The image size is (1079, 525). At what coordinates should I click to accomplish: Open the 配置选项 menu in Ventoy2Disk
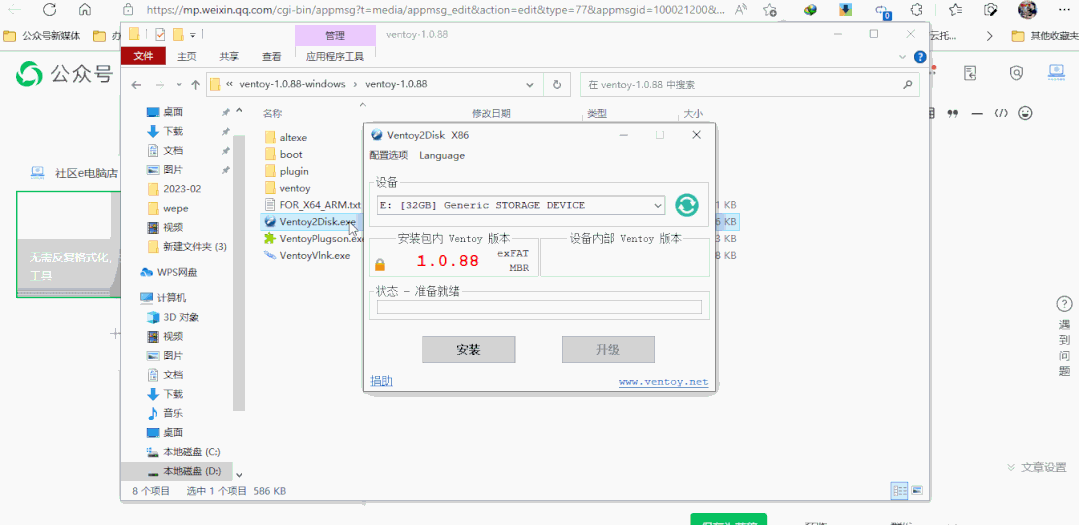[389, 156]
